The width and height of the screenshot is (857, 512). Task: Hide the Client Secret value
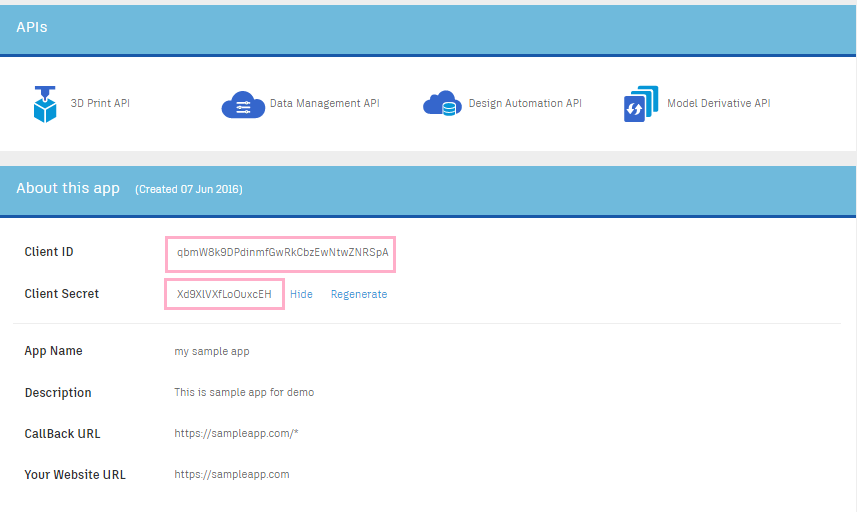(301, 294)
